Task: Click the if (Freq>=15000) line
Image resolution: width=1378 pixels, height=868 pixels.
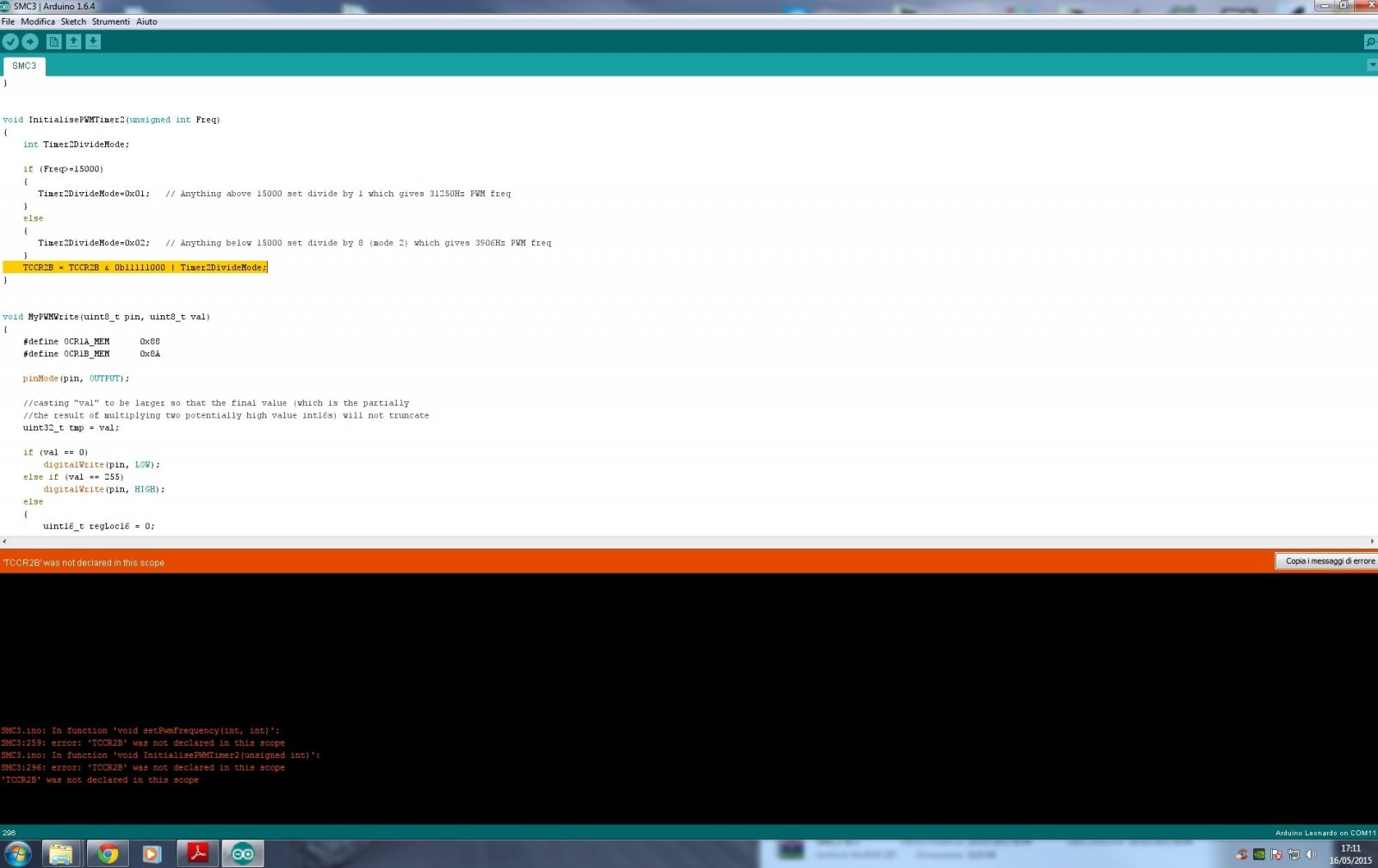Action: coord(63,169)
